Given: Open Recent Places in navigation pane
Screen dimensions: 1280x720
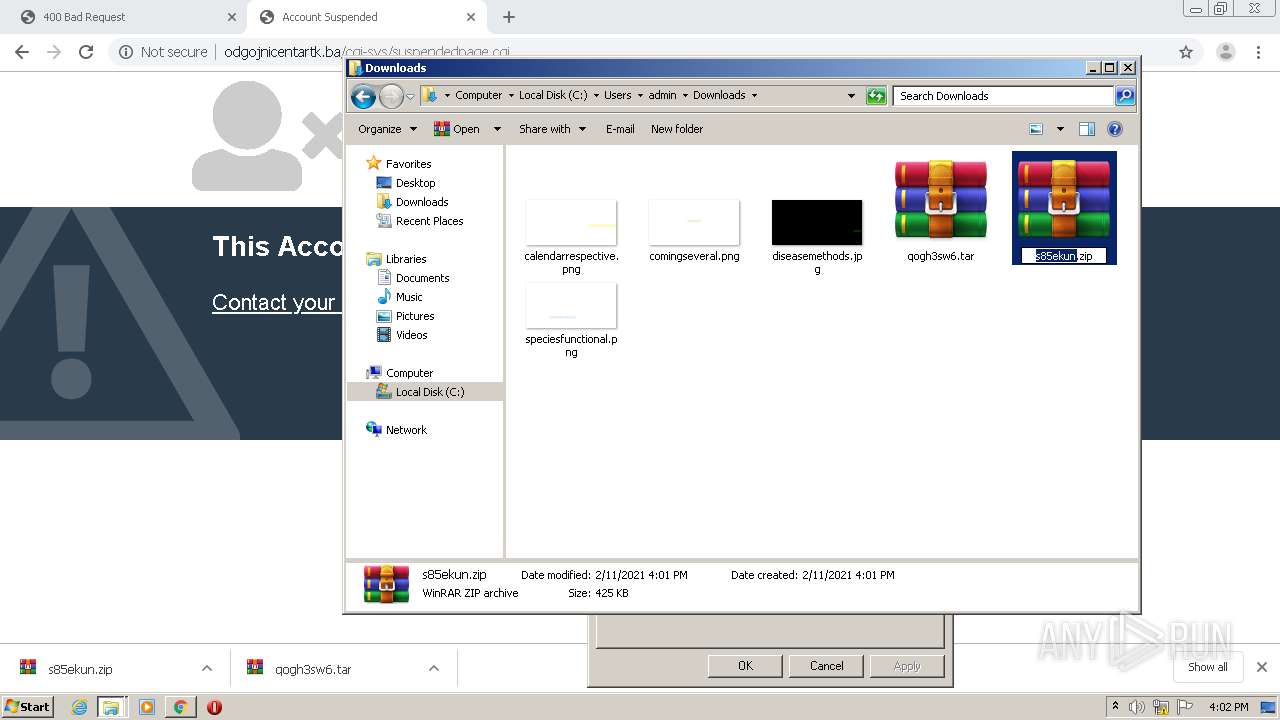Looking at the screenshot, I should pos(429,221).
